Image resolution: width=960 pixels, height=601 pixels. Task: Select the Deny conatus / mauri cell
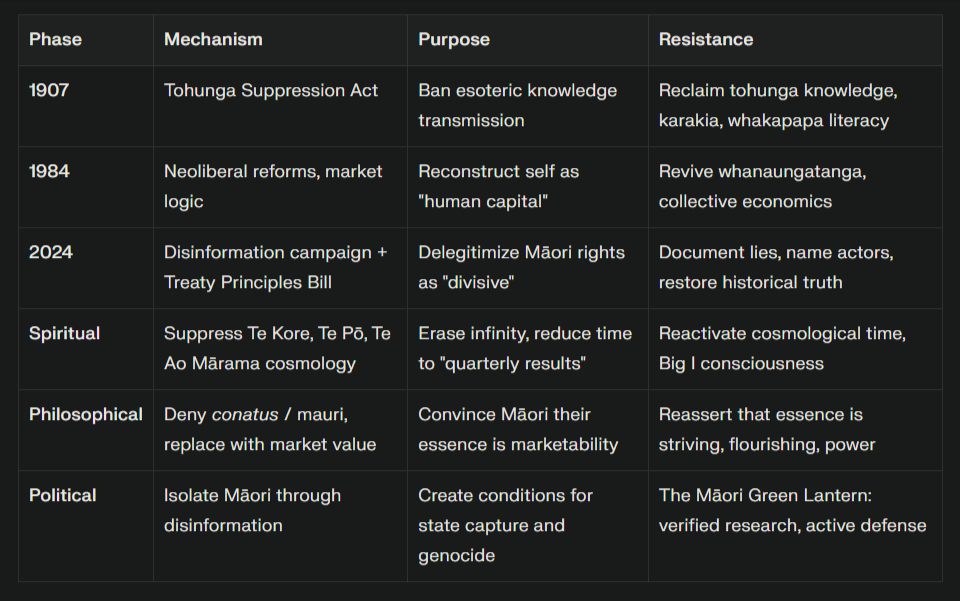tap(270, 429)
